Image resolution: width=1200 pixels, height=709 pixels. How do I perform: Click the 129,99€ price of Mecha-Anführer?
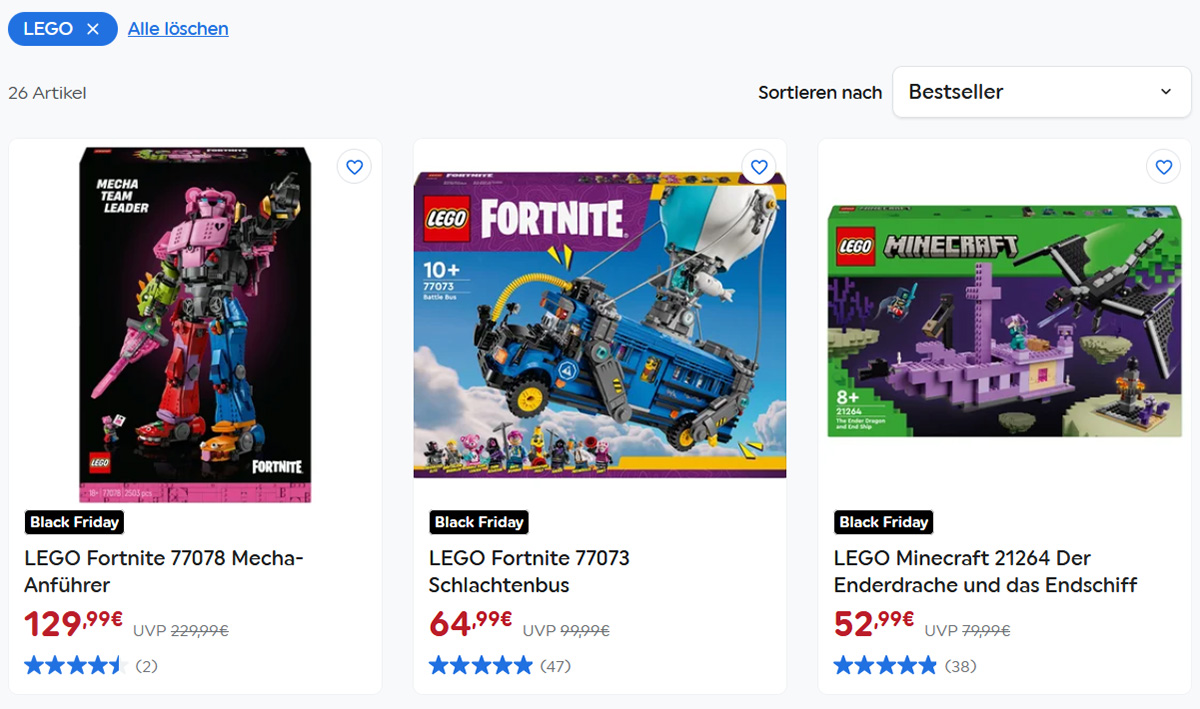[x=73, y=624]
